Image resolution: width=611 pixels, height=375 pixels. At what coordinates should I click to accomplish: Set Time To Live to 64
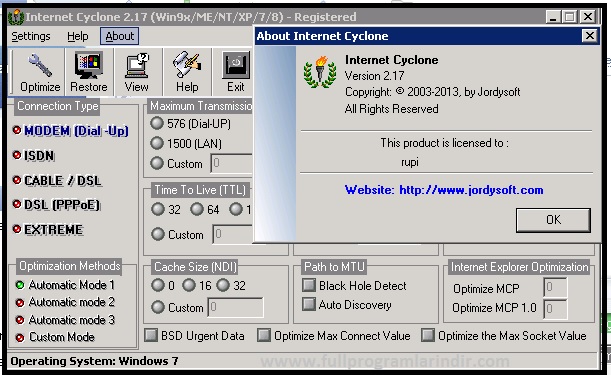pyautogui.click(x=197, y=209)
